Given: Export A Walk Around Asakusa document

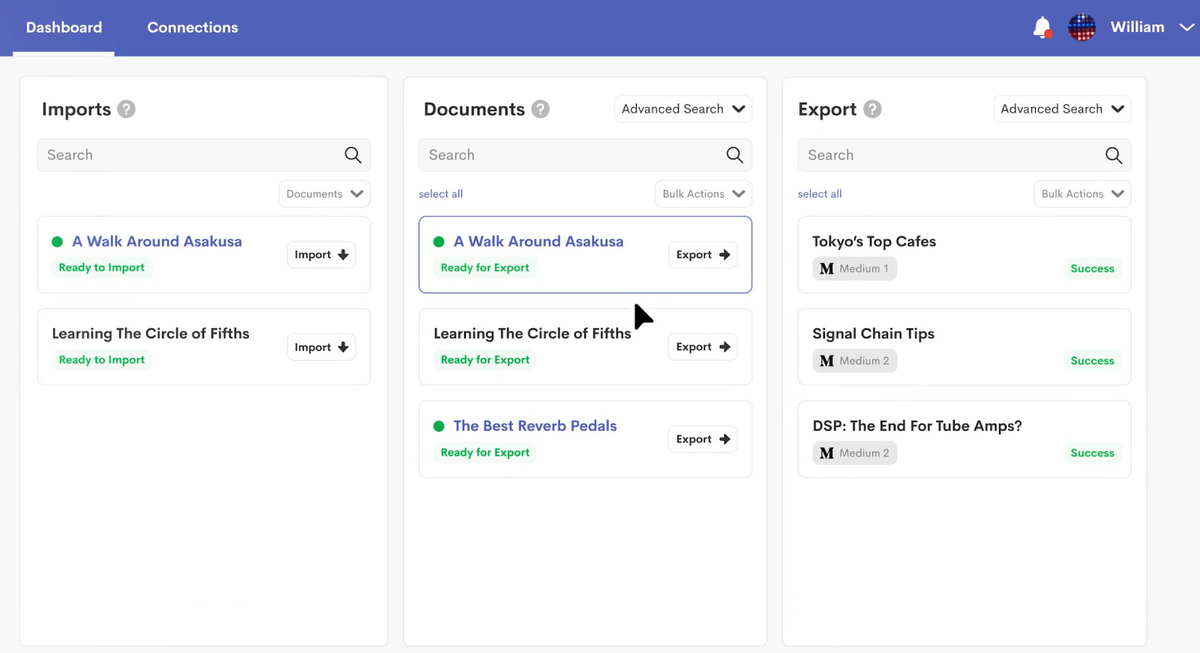Looking at the screenshot, I should (702, 255).
